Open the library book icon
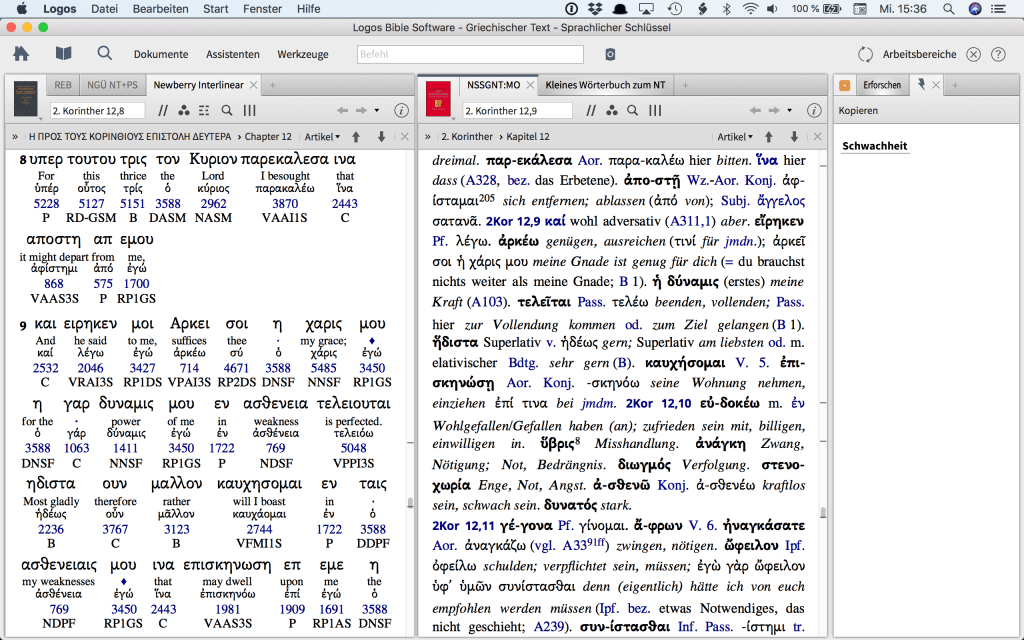The width and height of the screenshot is (1024, 640). click(63, 53)
